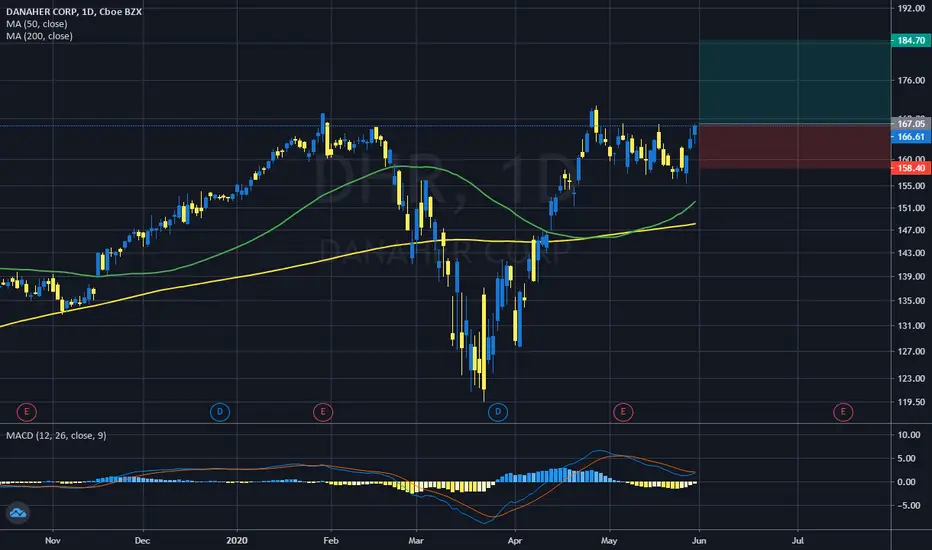Click the earnings E marker near February
This screenshot has width=932, height=550.
(323, 411)
